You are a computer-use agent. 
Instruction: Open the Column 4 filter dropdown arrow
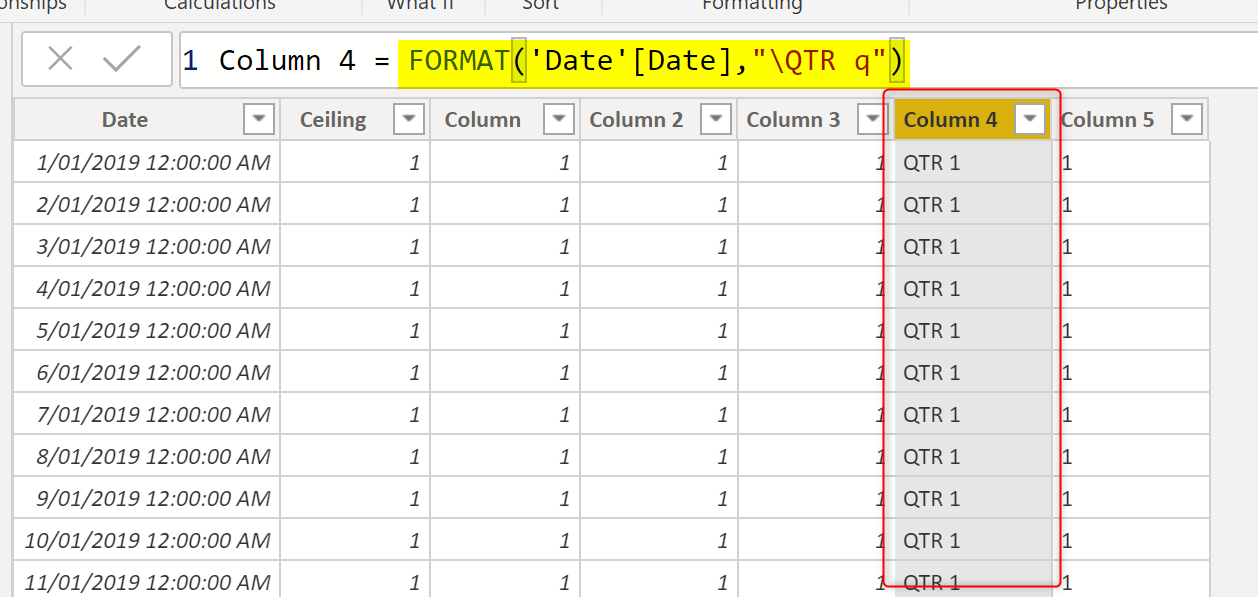(1030, 120)
